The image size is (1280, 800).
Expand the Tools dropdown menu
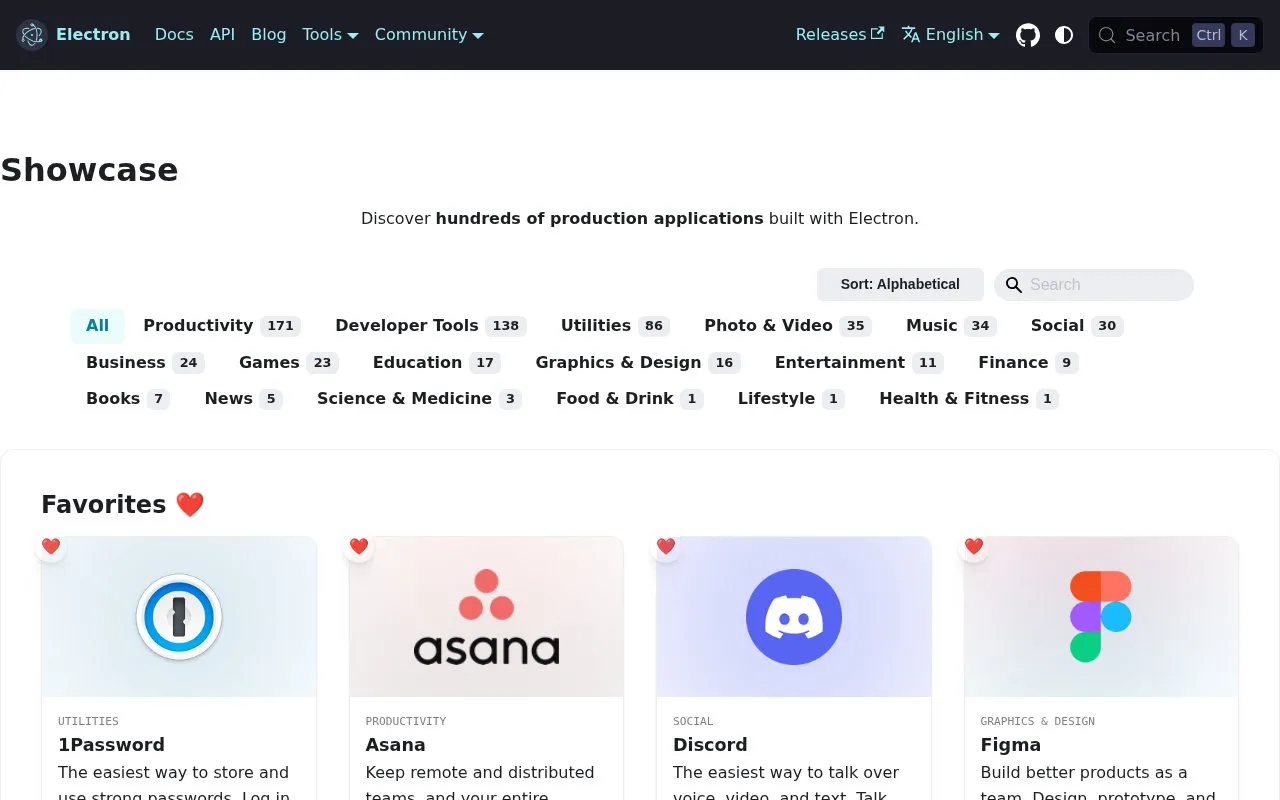pos(330,35)
